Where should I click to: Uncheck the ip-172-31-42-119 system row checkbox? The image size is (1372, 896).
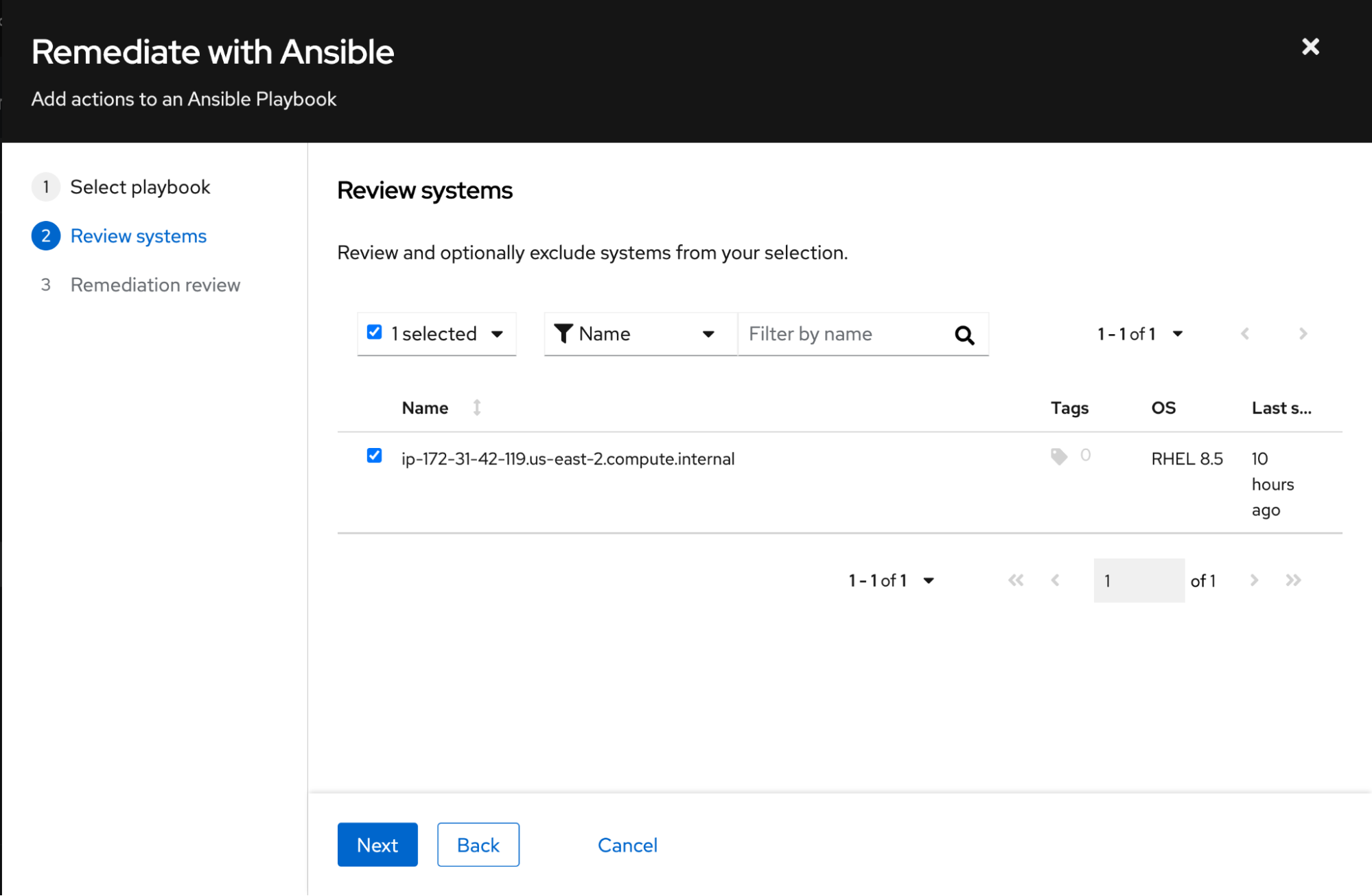tap(374, 456)
